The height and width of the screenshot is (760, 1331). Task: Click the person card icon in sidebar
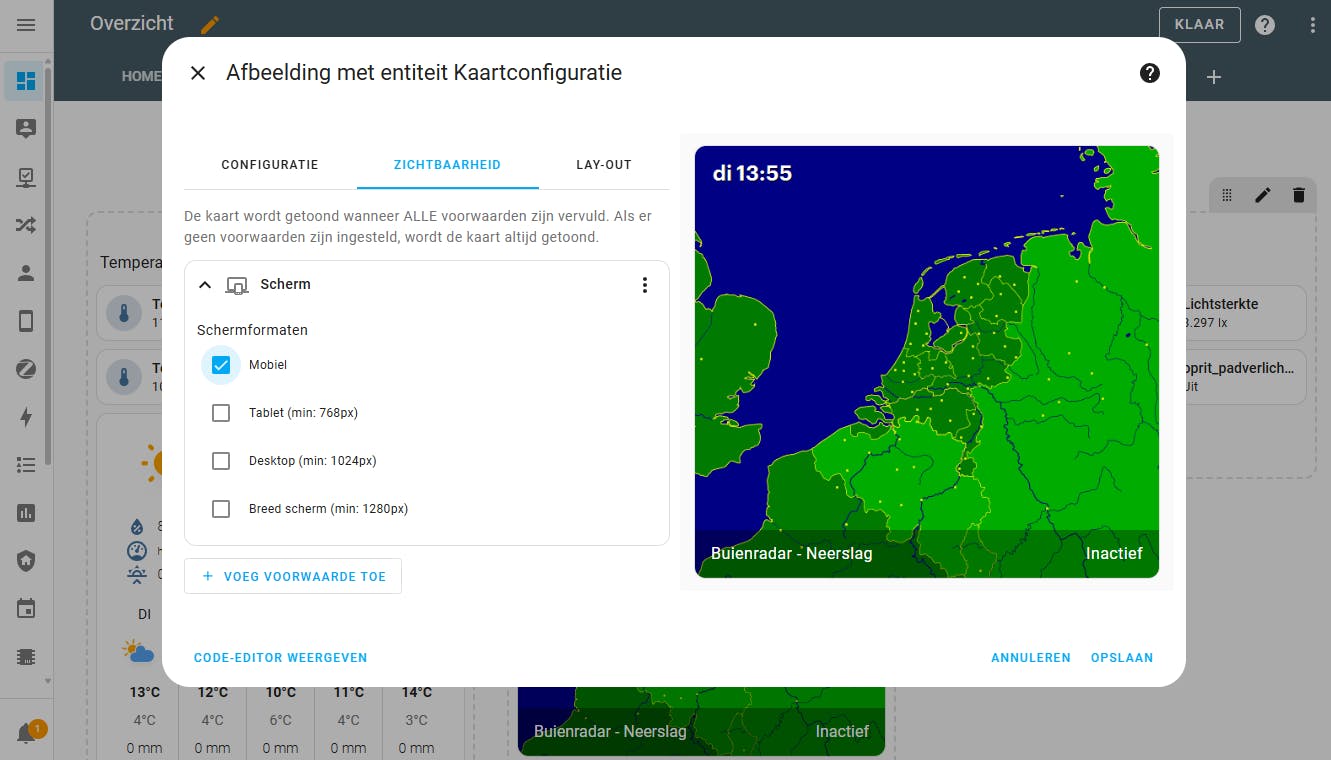point(26,129)
